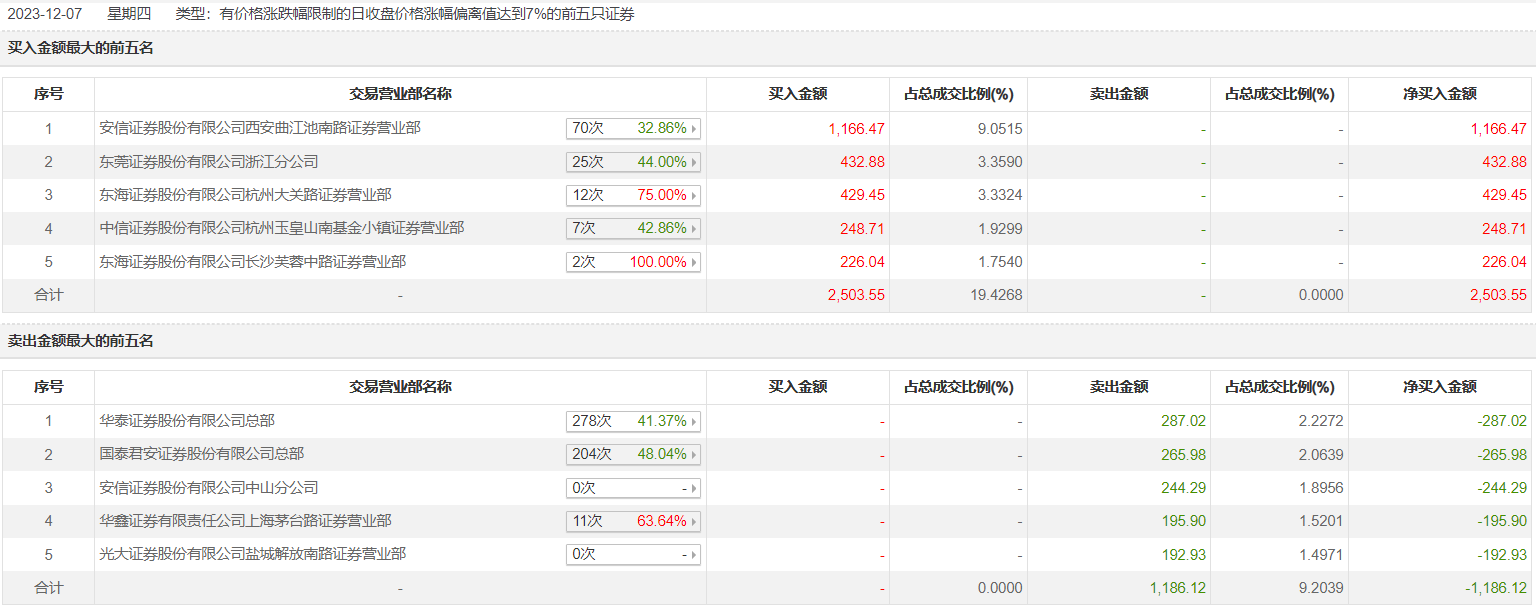1536x606 pixels.
Task: Open 华泰证券股份有限公司总部 link
Action: [187, 421]
